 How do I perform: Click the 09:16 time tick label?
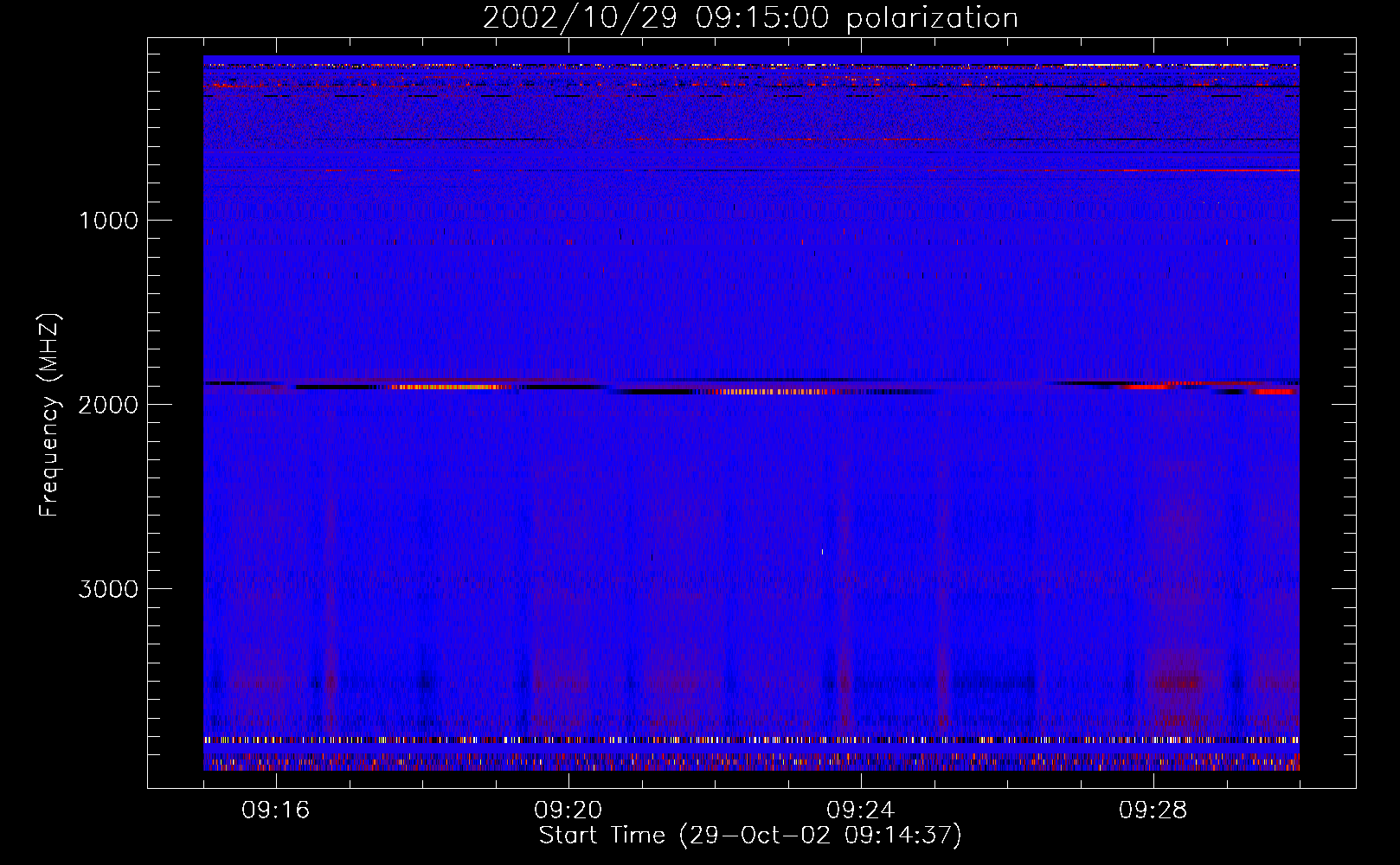coord(276,811)
